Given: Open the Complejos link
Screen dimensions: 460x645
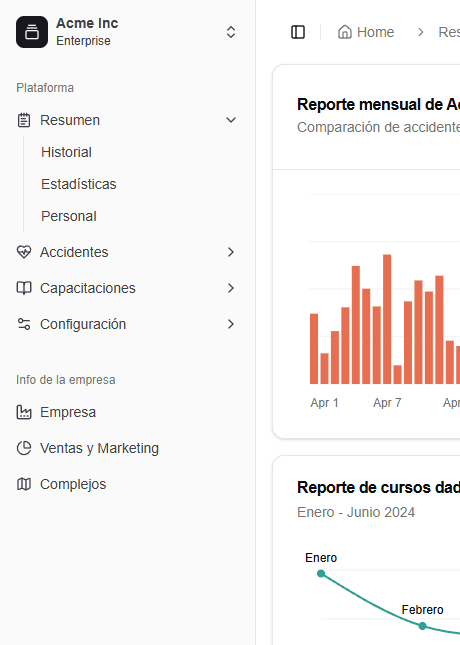Looking at the screenshot, I should 73,484.
